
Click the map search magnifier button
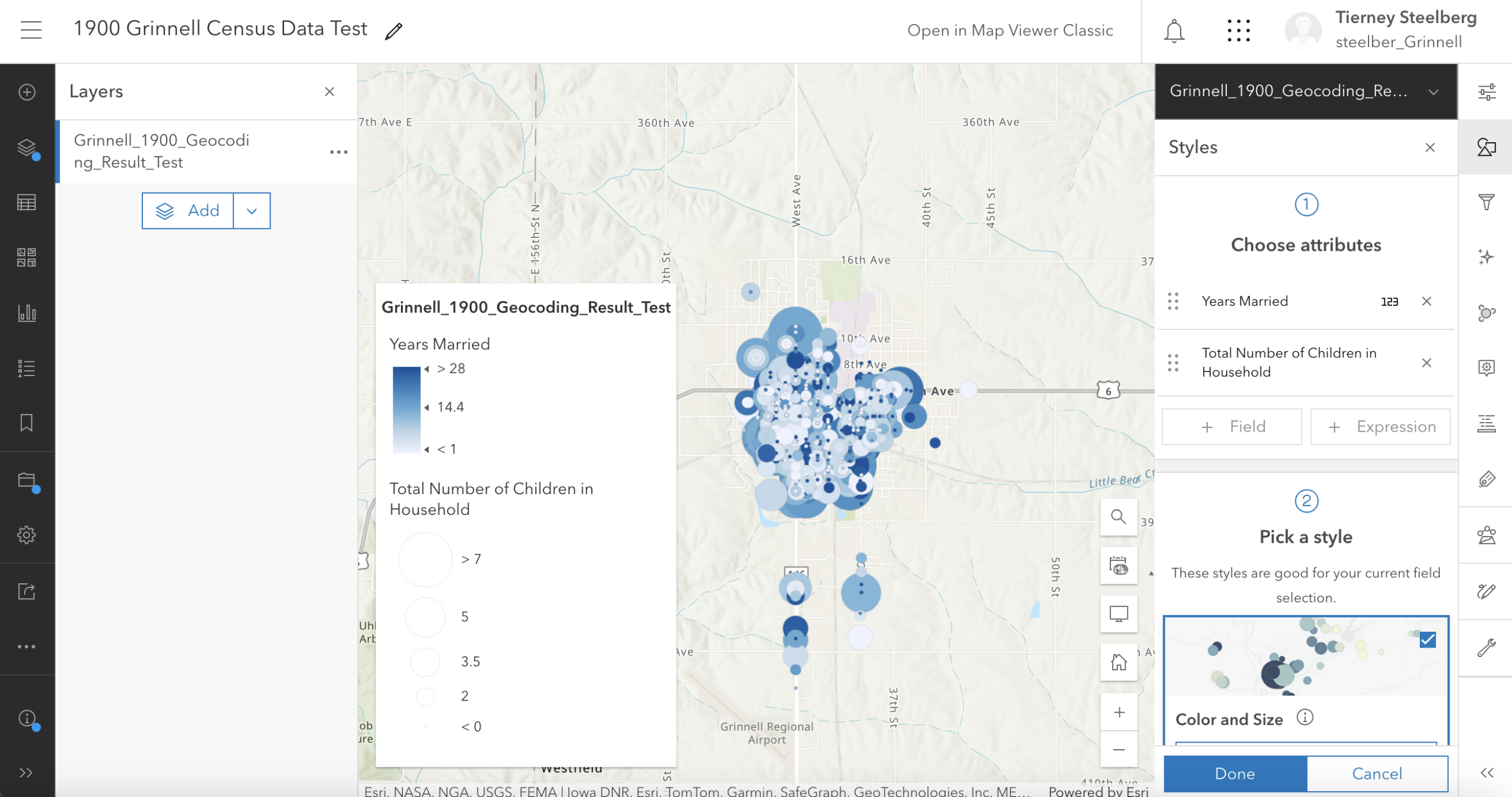pos(1119,517)
